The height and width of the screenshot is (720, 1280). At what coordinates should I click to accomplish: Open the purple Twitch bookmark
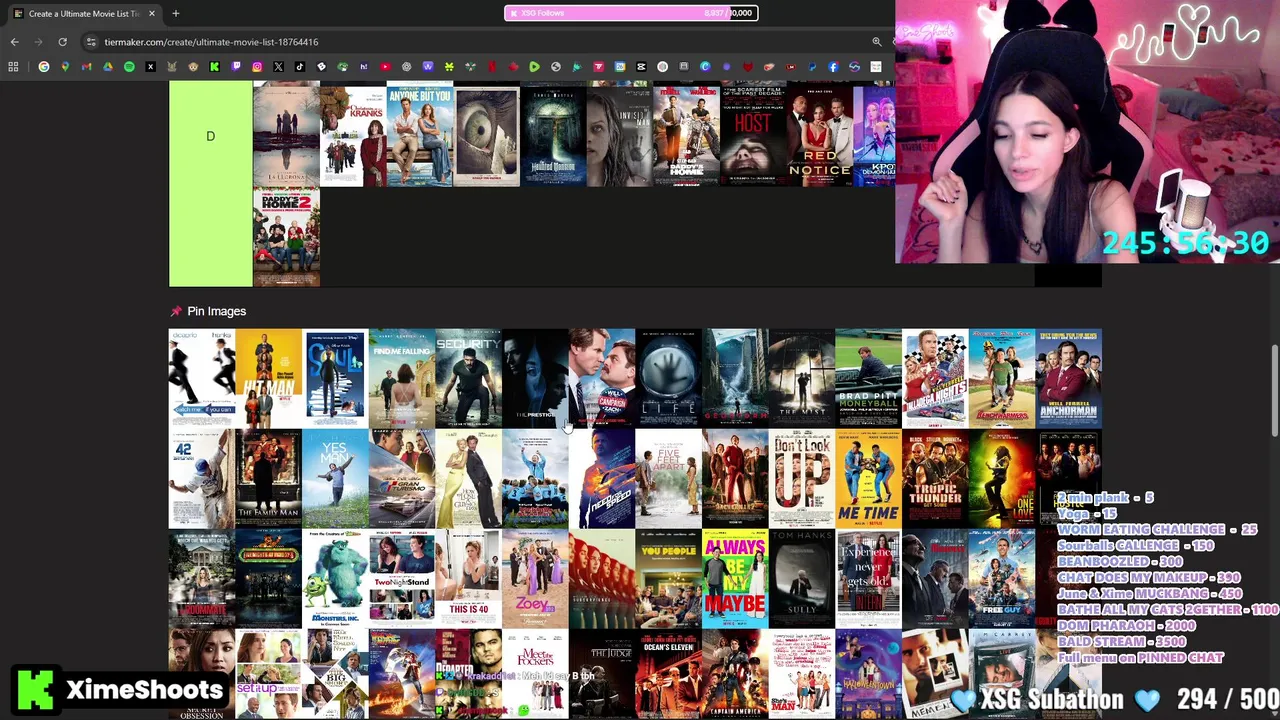coord(236,67)
